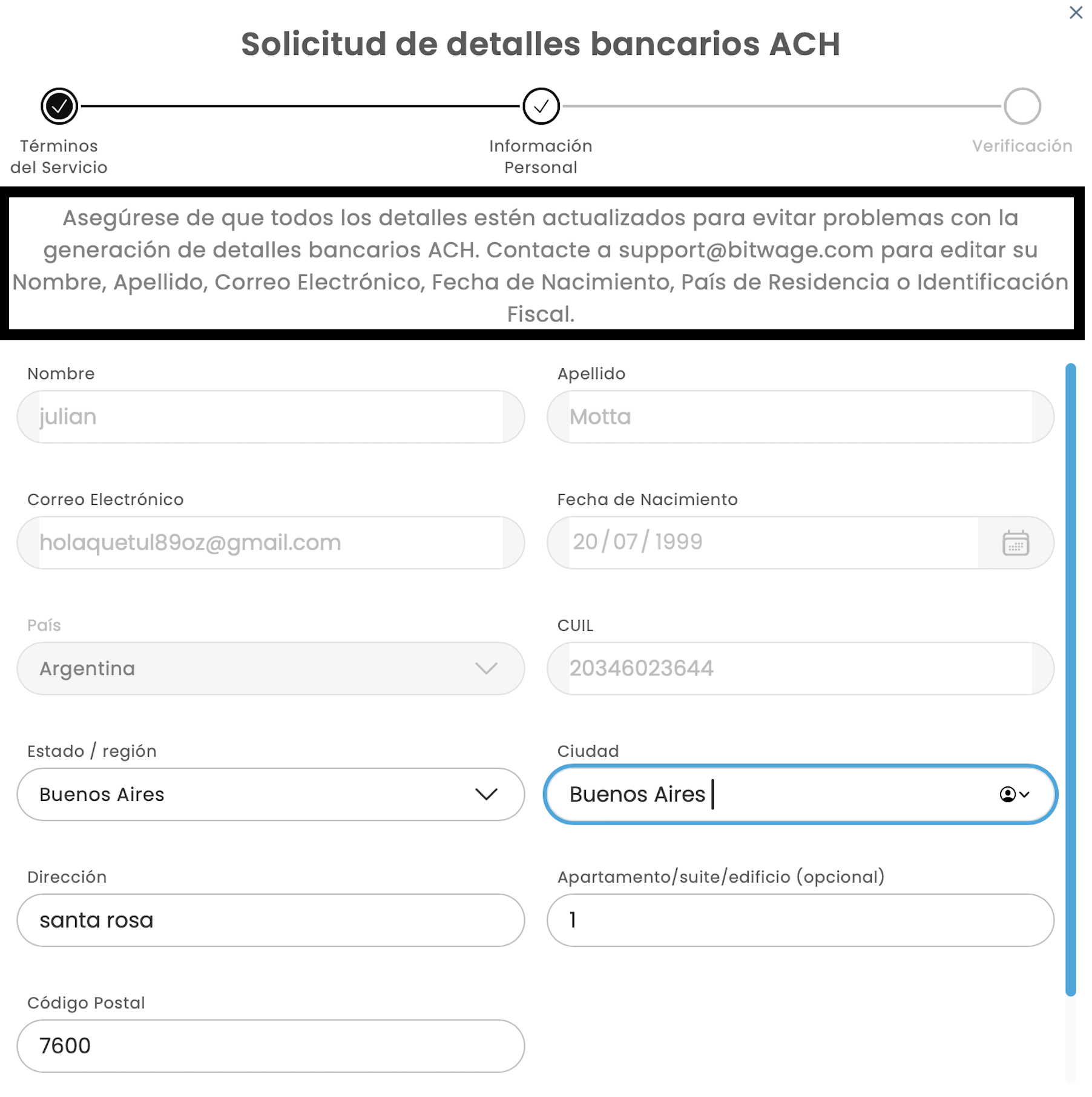Click the blue vertical scrollbar
Screen dimensions: 1092x1097
(x=1070, y=678)
